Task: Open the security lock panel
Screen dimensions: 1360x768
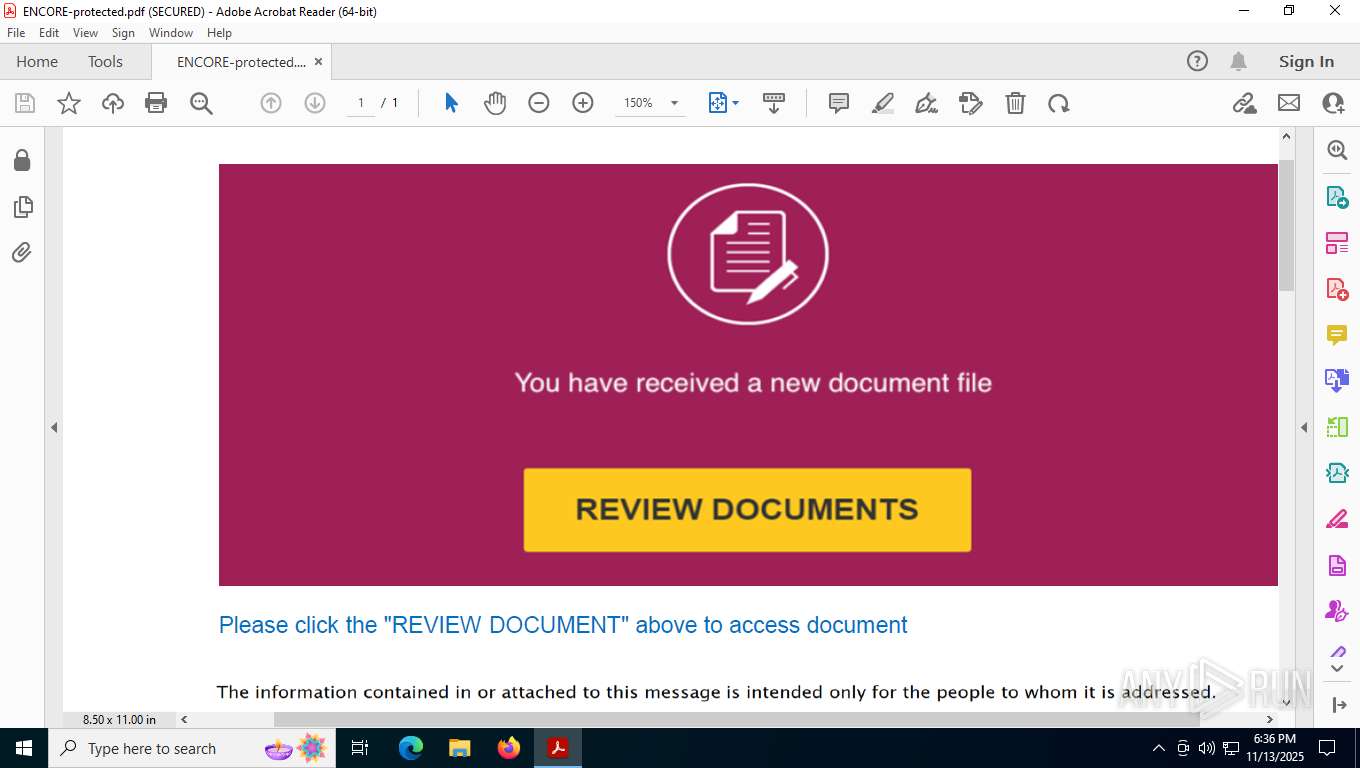Action: [22, 161]
